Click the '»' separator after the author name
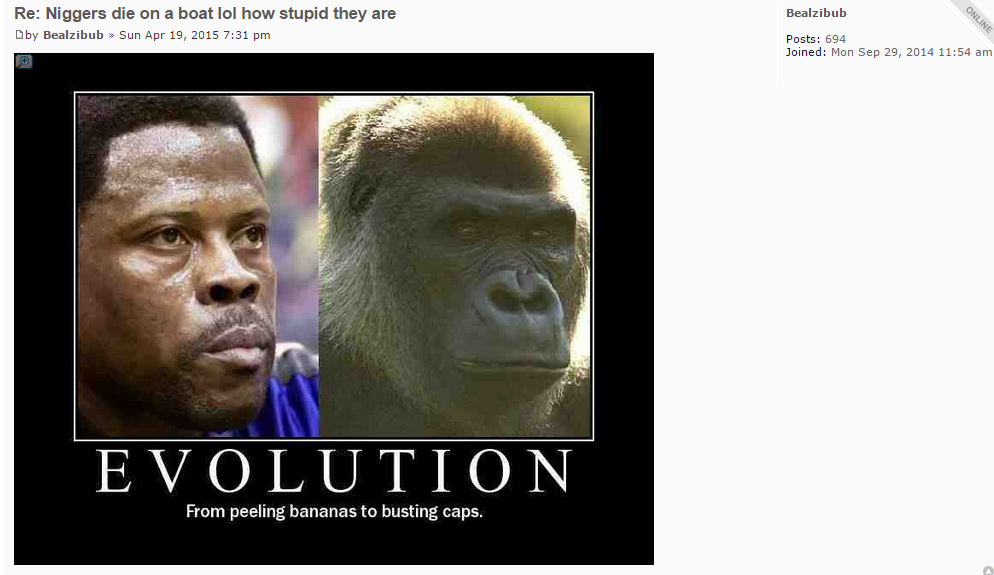994x575 pixels. 111,35
